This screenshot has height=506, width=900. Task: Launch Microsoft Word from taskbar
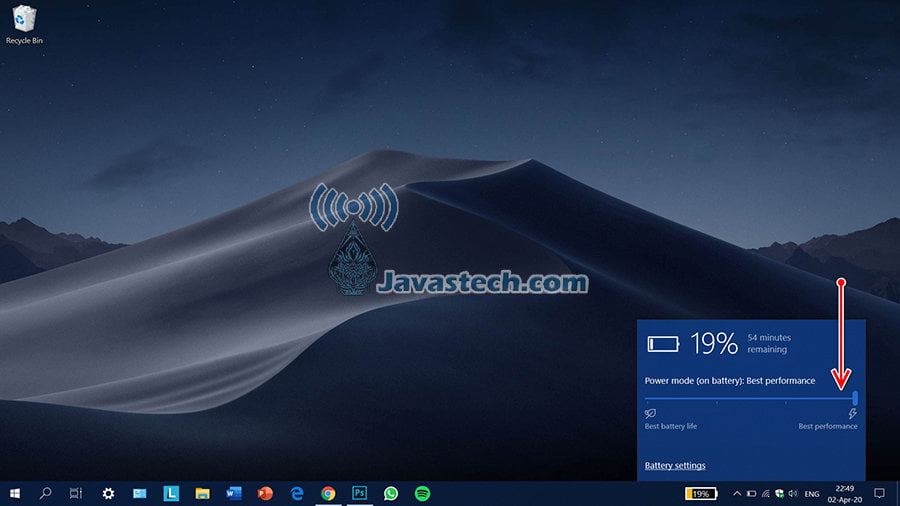point(234,493)
